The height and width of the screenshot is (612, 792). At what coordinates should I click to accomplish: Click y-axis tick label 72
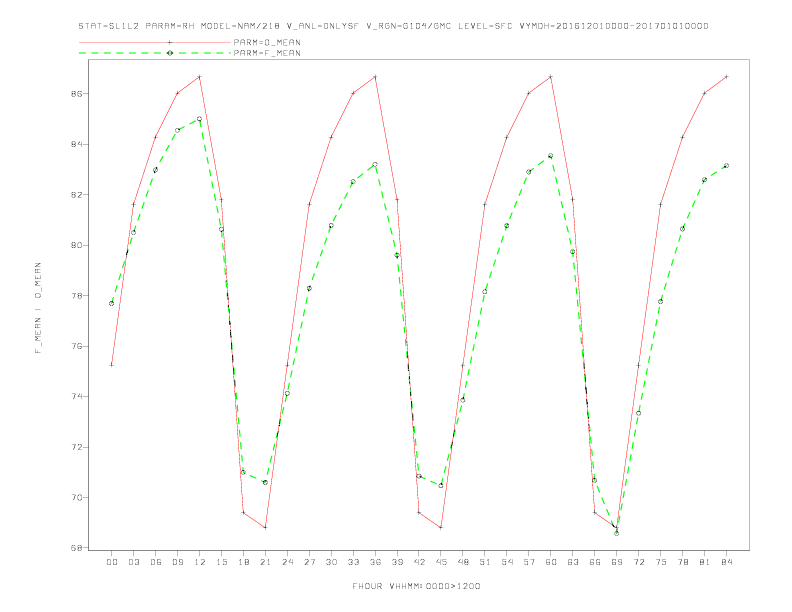pos(76,447)
